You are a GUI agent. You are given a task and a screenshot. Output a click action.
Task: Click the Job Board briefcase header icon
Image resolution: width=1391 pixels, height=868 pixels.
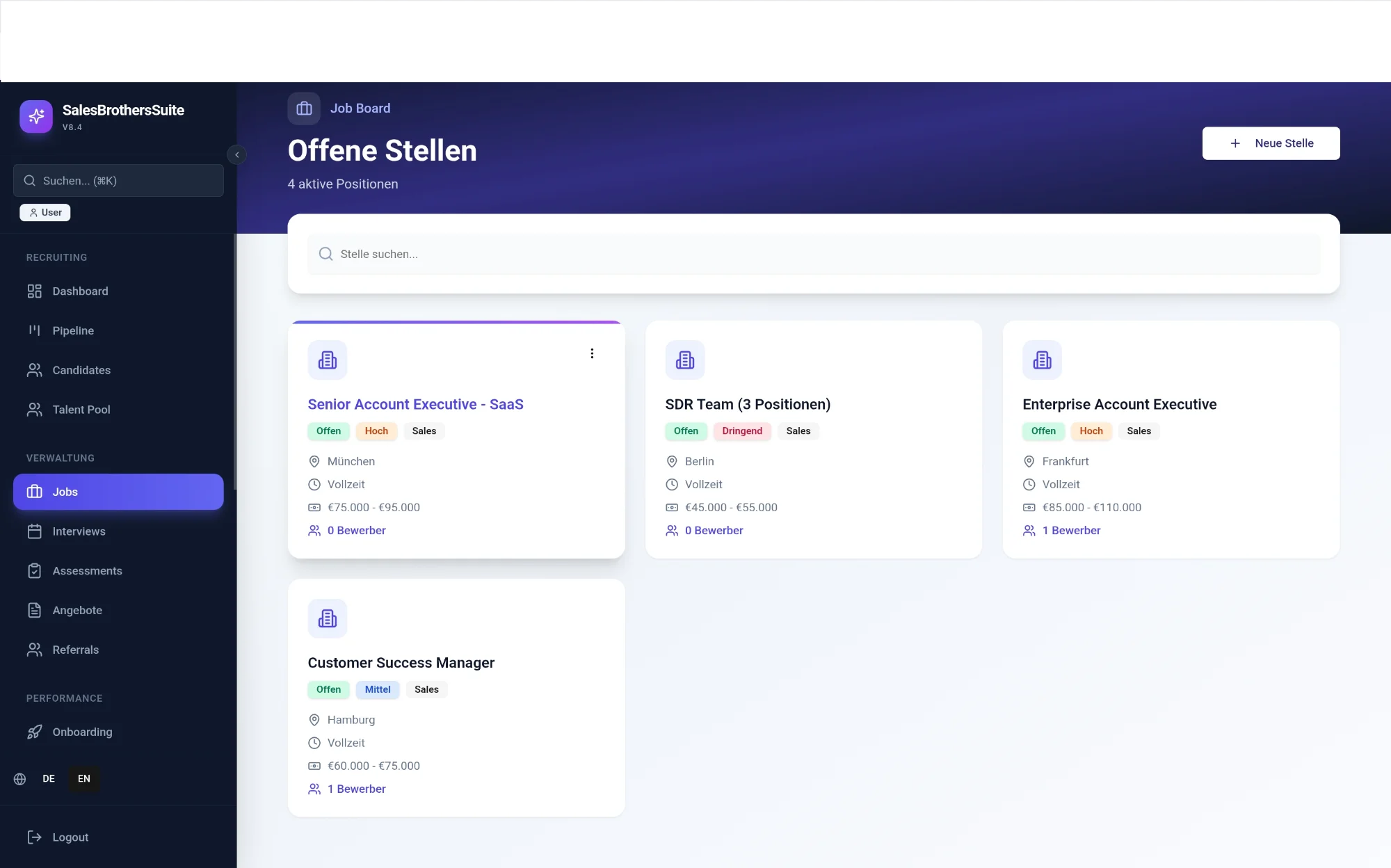(304, 108)
